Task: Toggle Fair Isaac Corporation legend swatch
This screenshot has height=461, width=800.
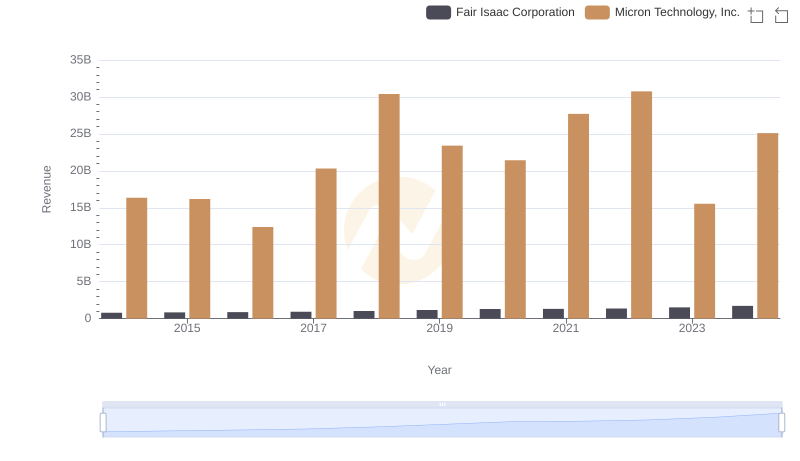Action: pos(438,12)
